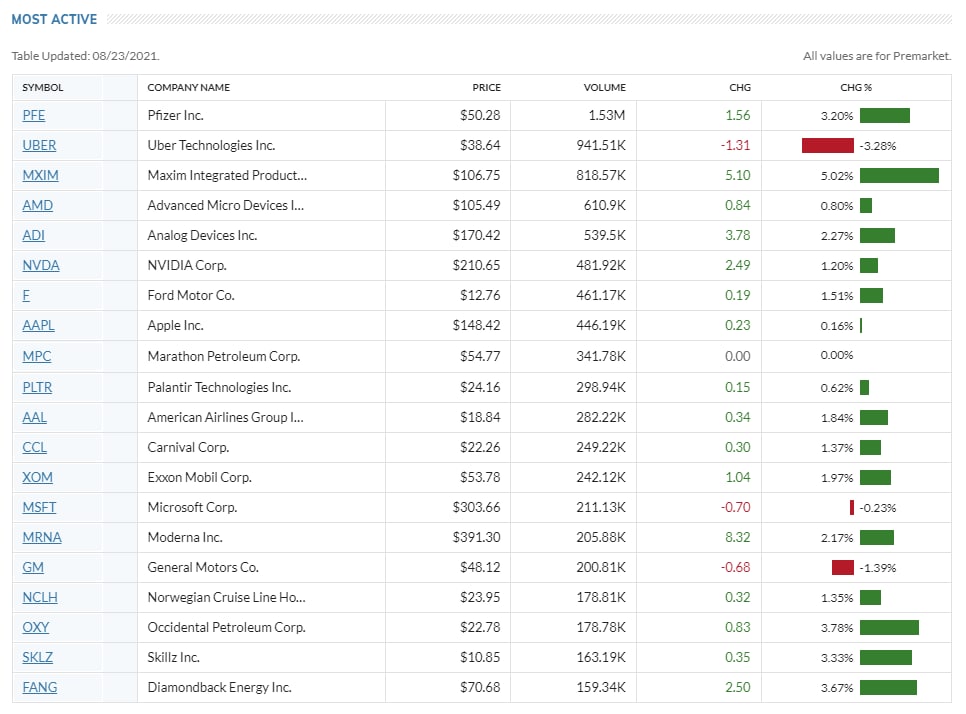Open the MXIM symbol link
The image size is (966, 714).
point(40,176)
